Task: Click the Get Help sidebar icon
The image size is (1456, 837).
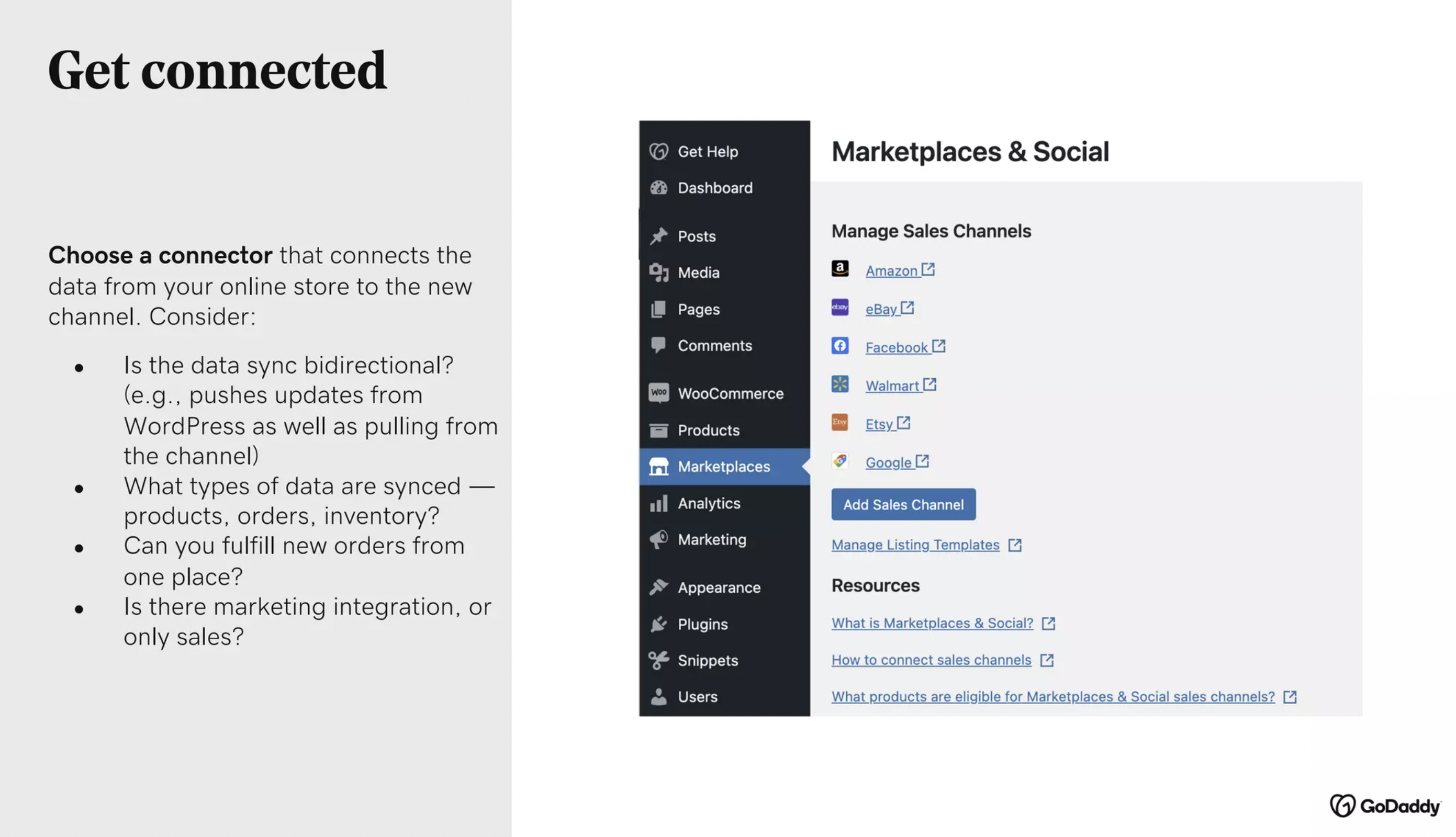Action: (658, 151)
